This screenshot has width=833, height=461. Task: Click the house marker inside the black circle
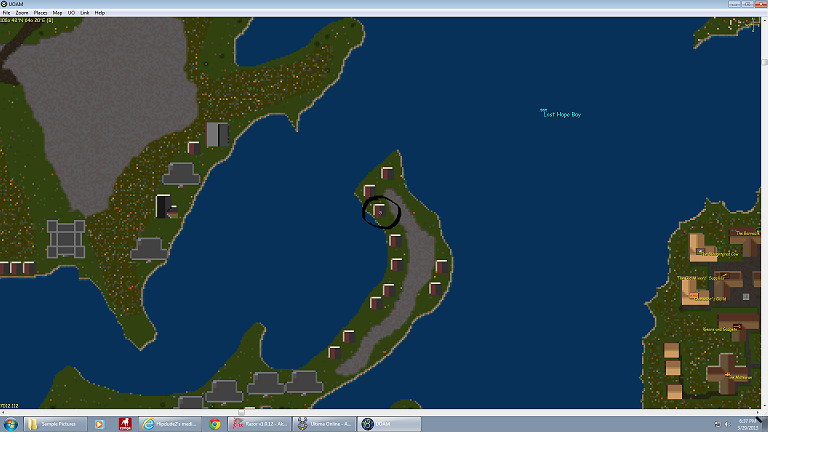pos(379,211)
